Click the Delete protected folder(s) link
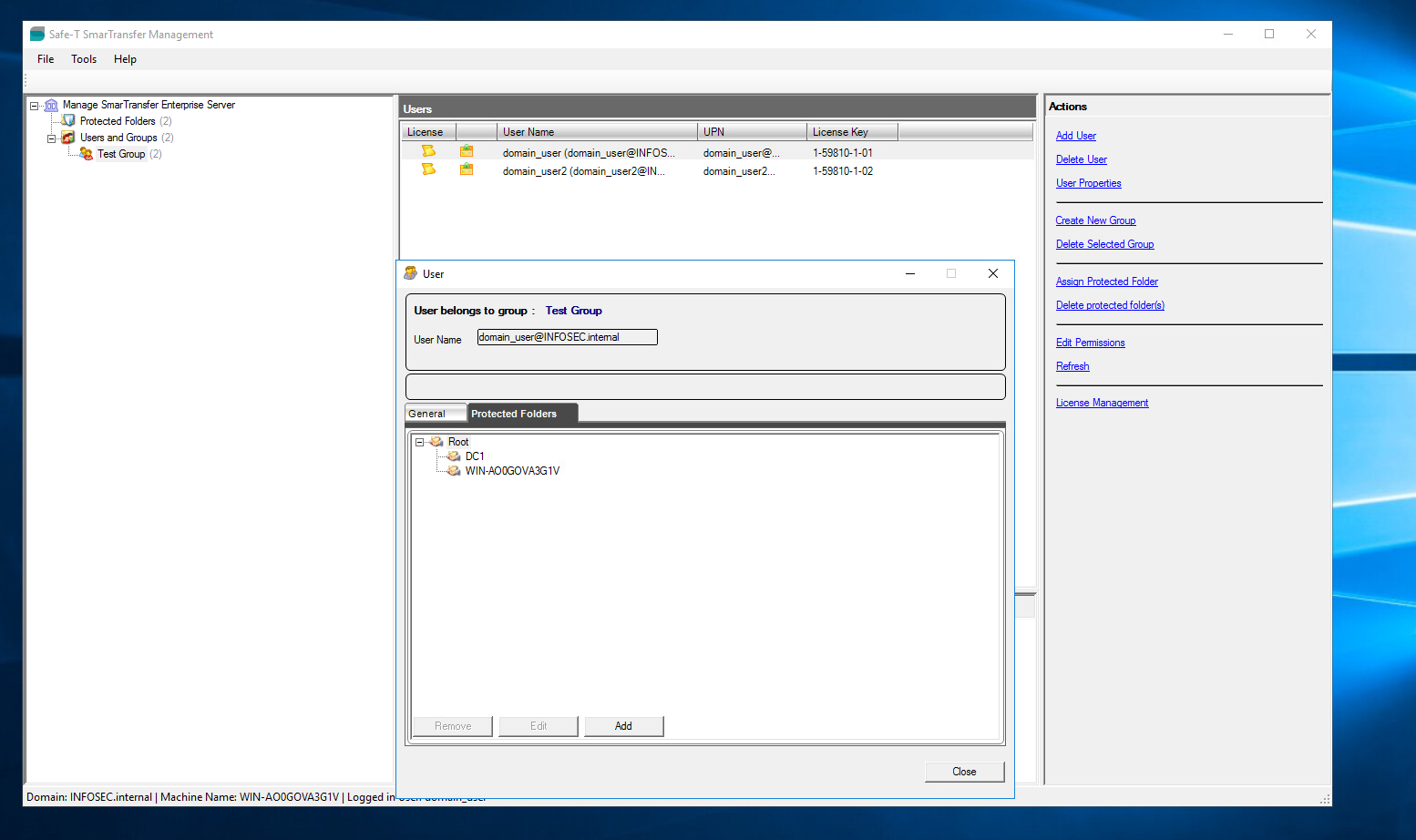1416x840 pixels. tap(1111, 305)
